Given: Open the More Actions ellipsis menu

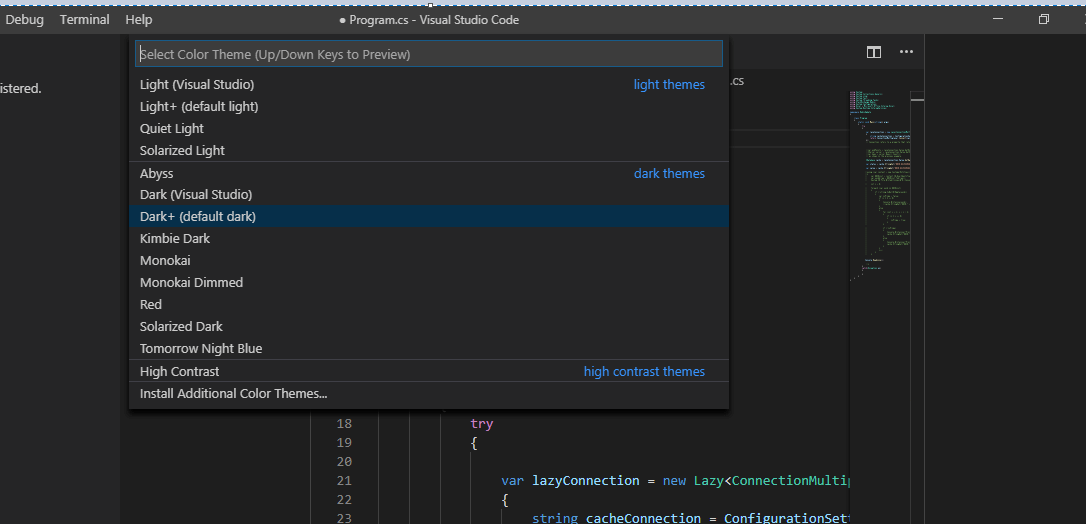Looking at the screenshot, I should (x=906, y=52).
